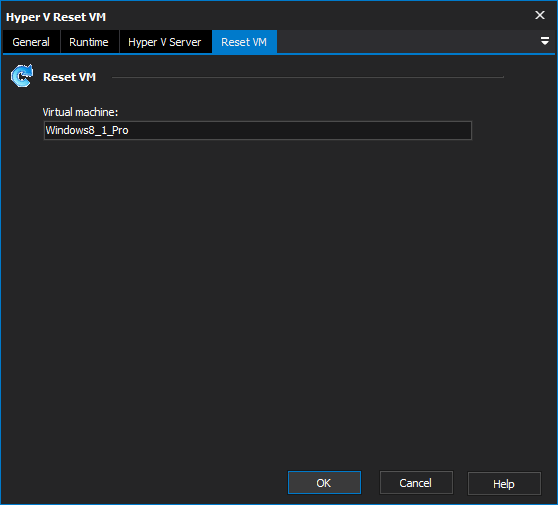Image resolution: width=558 pixels, height=505 pixels.
Task: Confirm with the OK button
Action: (x=324, y=483)
